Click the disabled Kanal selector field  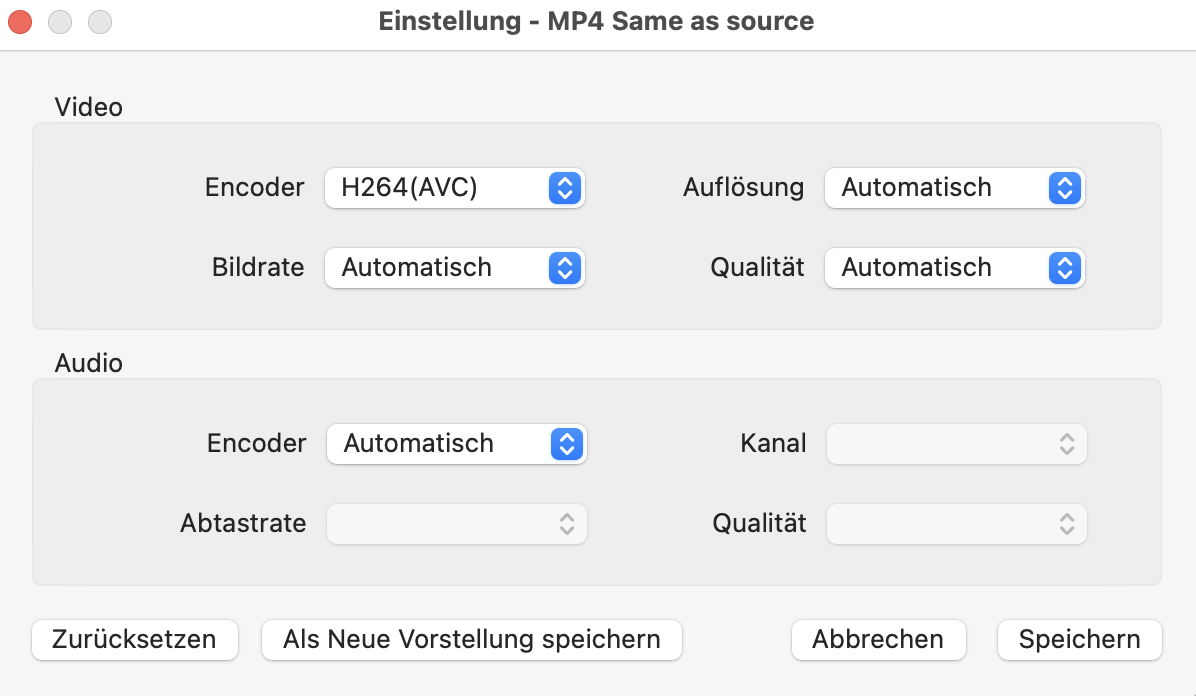(x=940, y=443)
